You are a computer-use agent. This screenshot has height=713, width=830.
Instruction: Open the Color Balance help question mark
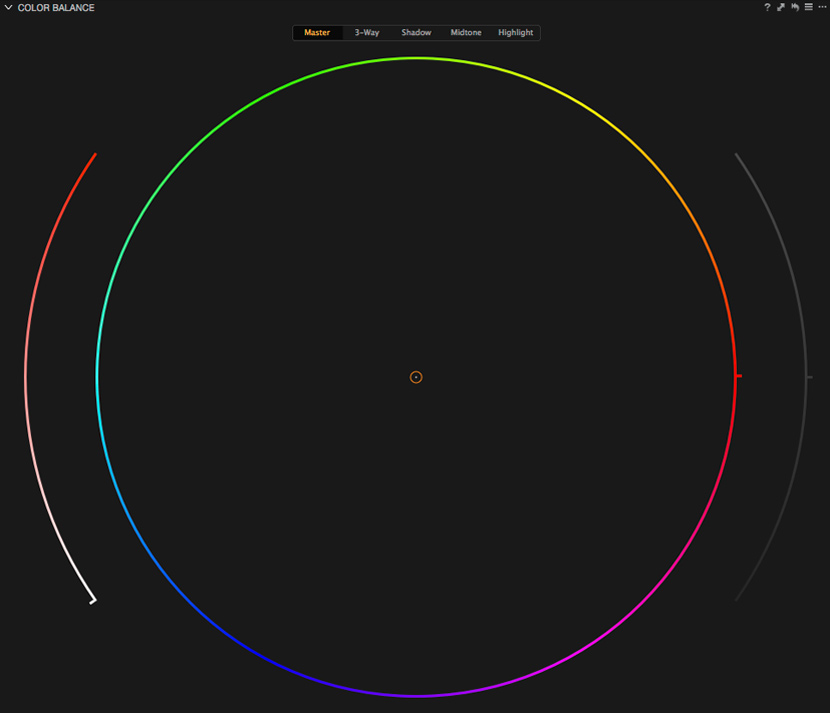[x=766, y=7]
